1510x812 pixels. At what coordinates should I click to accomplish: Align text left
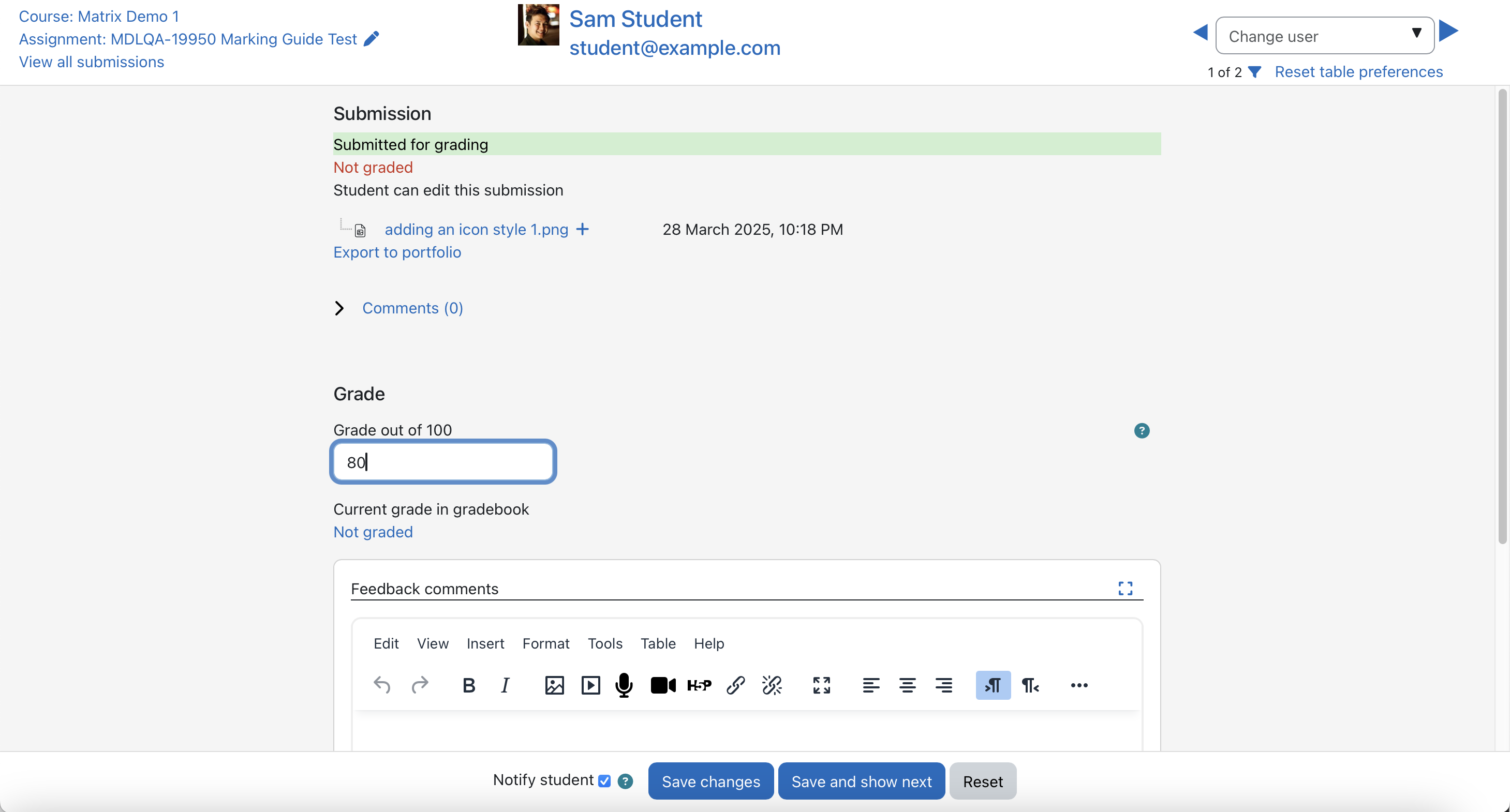point(870,685)
